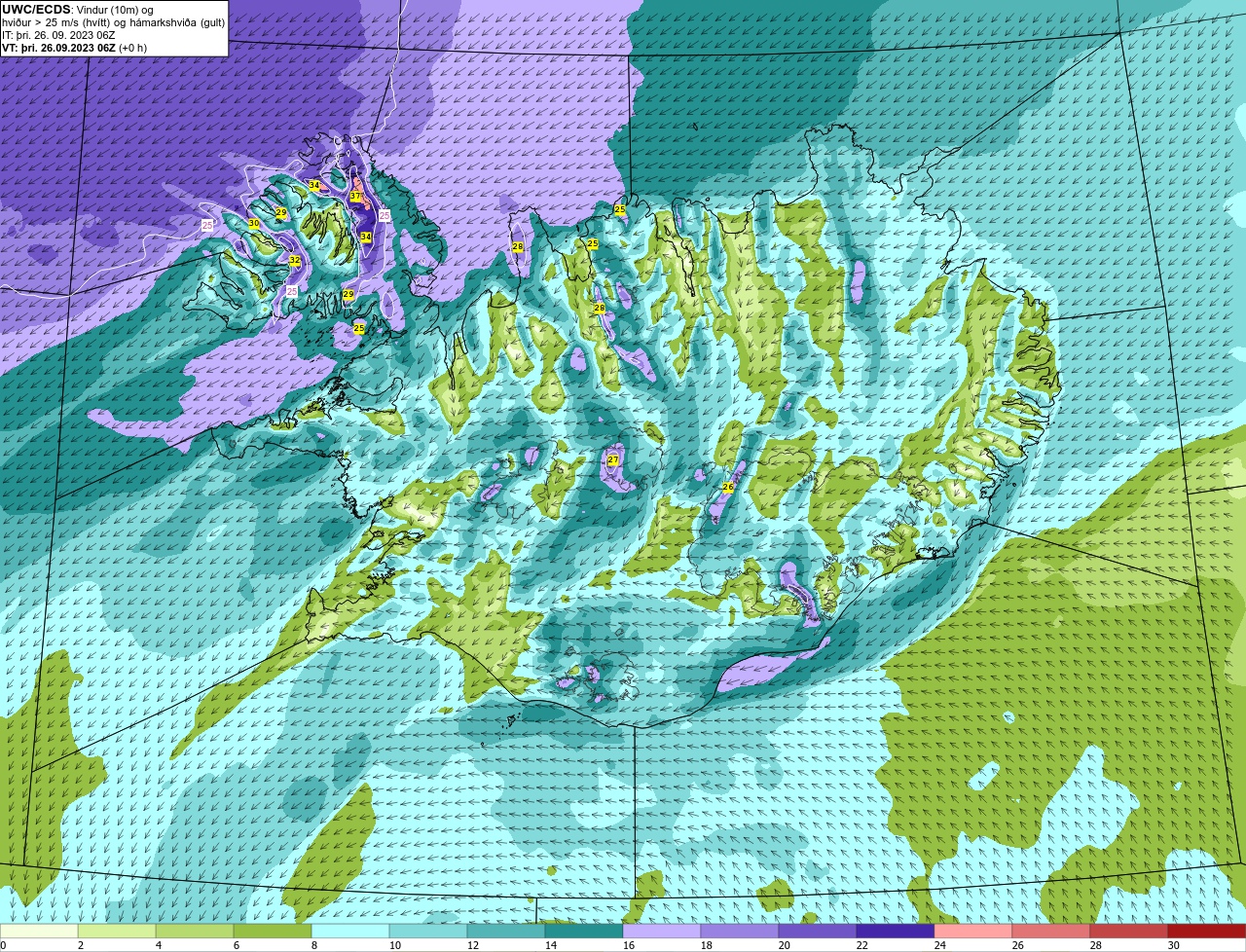Click the 0–2 m/s pale yellow legend swatch

click(x=39, y=931)
